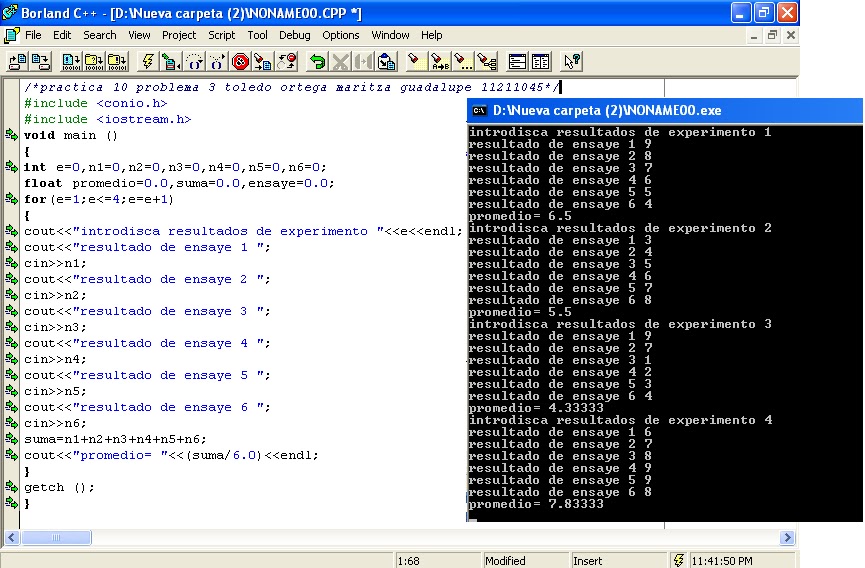
Task: Click the Cut scissors icon
Action: click(340, 62)
